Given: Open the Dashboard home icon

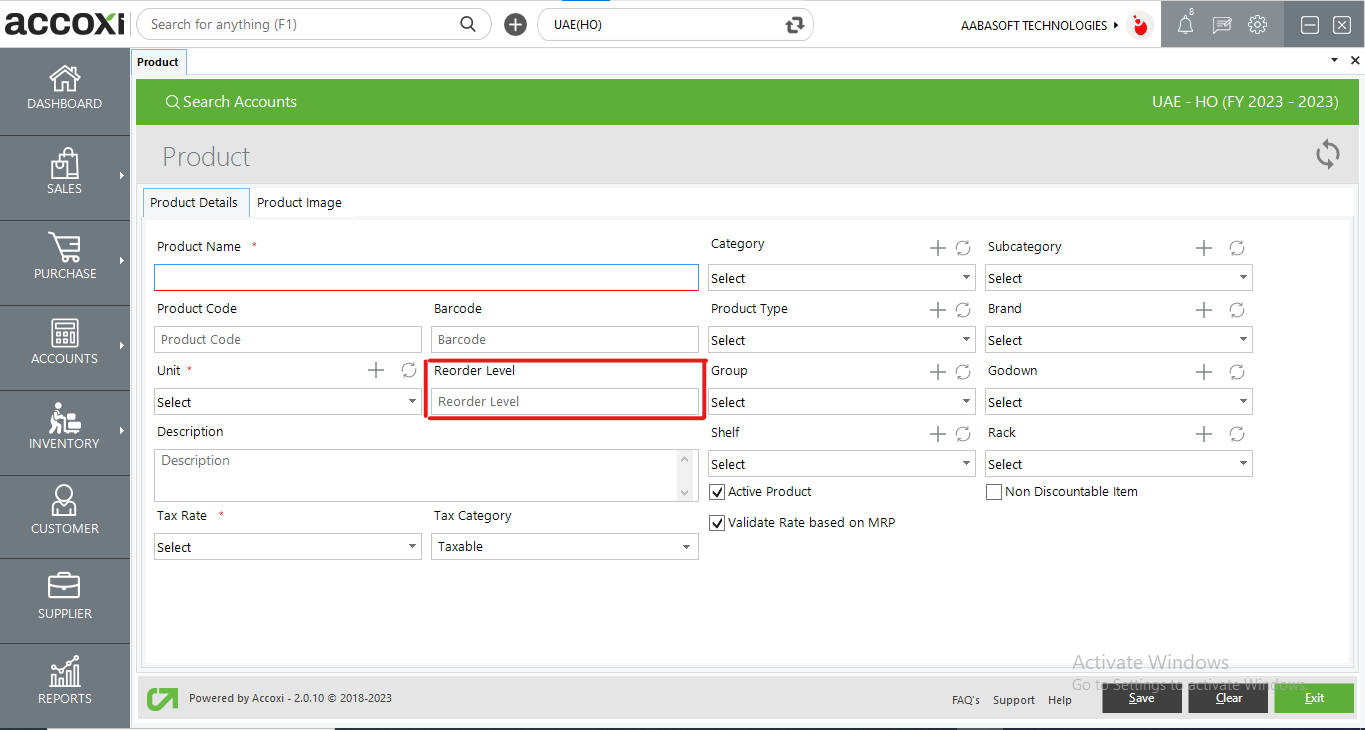Looking at the screenshot, I should pyautogui.click(x=64, y=79).
